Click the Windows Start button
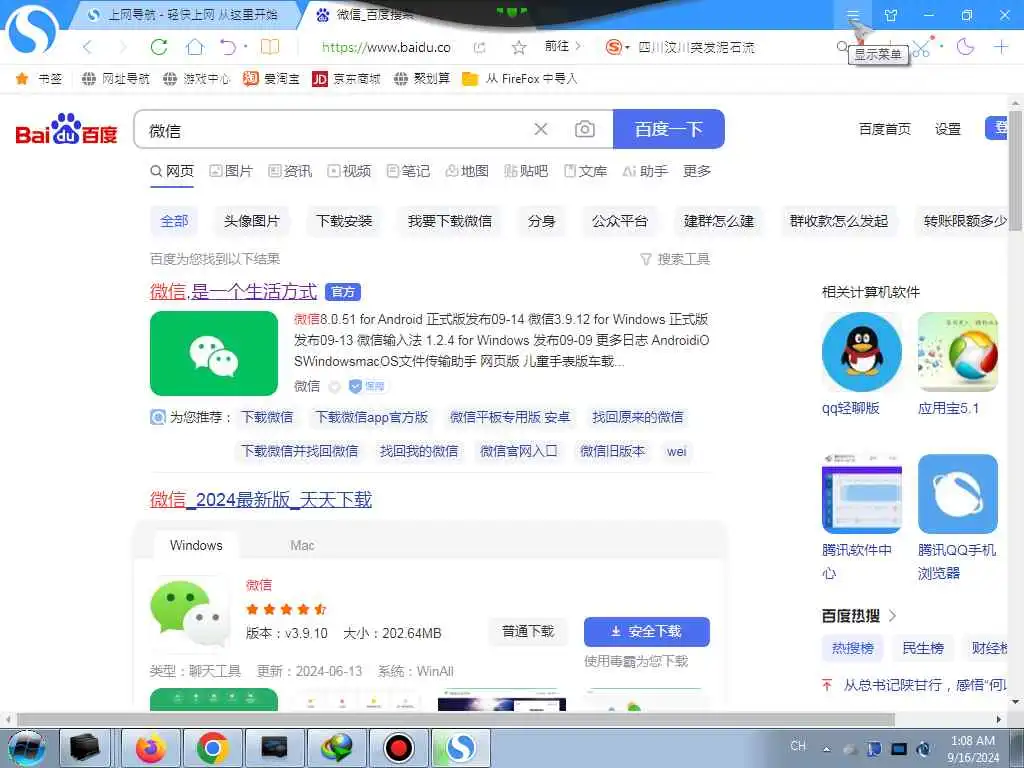 tap(26, 748)
